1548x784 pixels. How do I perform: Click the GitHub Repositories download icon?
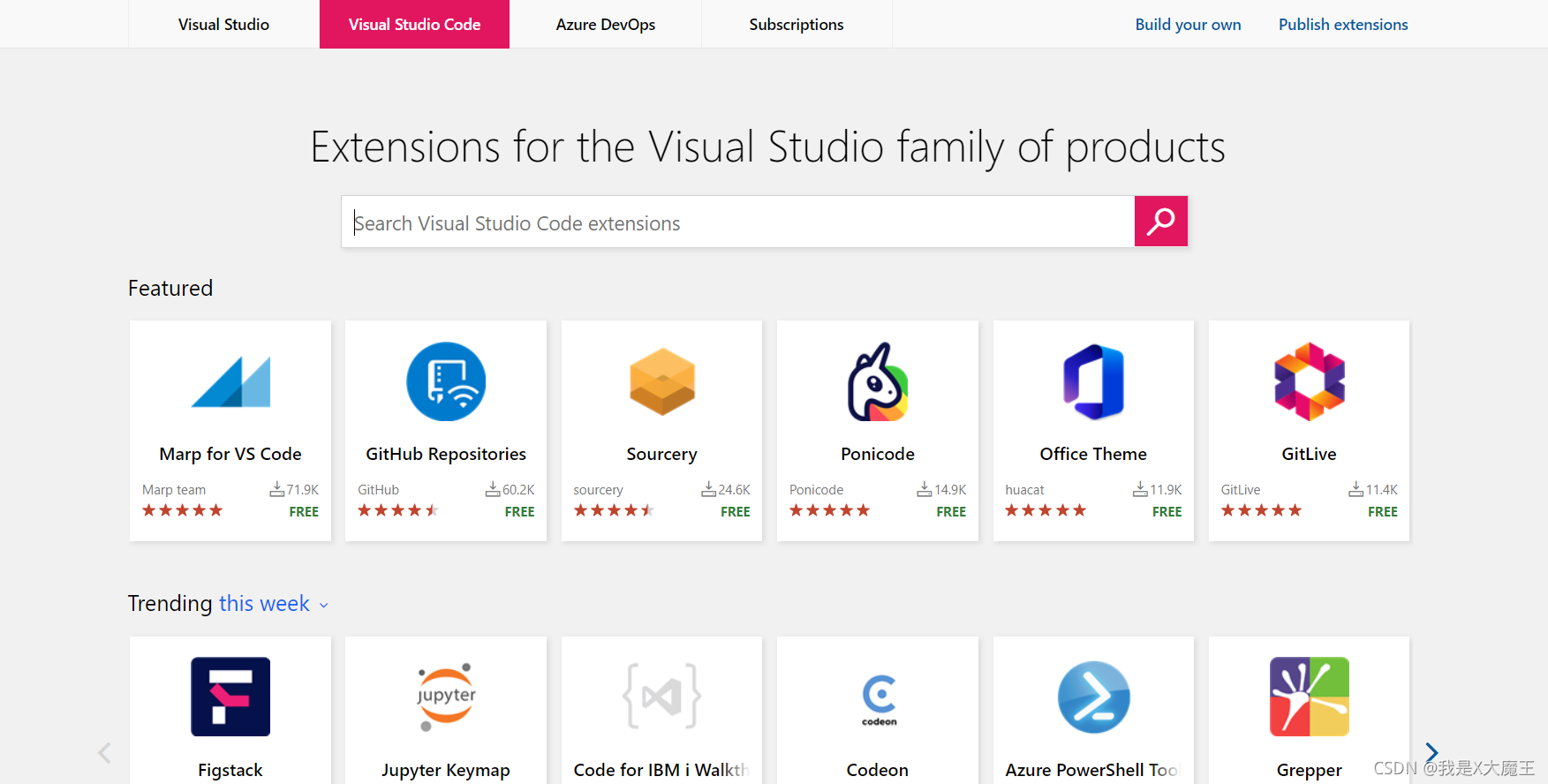pyautogui.click(x=493, y=489)
